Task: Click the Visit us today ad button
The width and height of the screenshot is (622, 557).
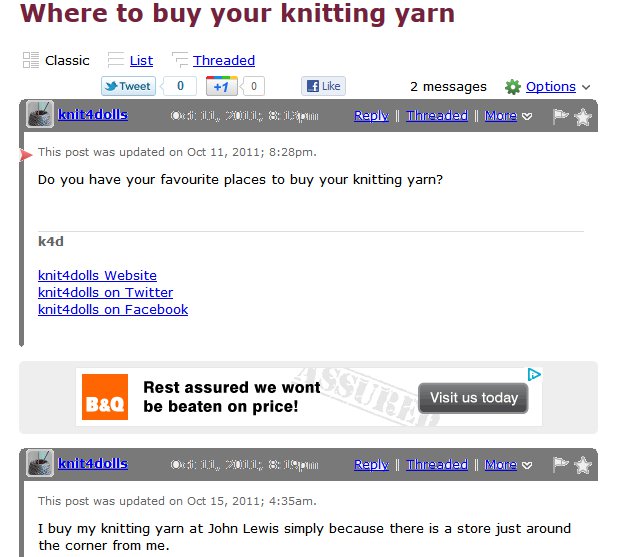Action: 474,397
